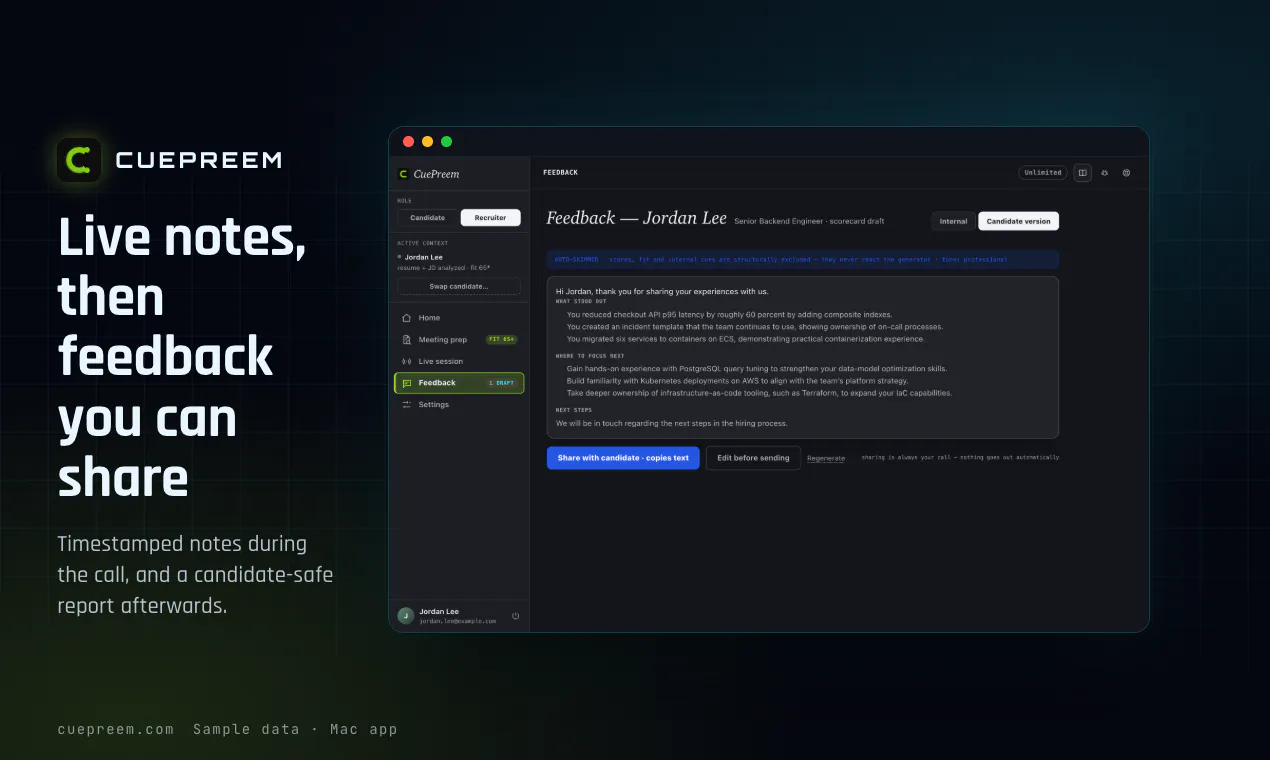The image size is (1270, 760).
Task: Click the CuePreem logo icon in the sidebar
Action: [404, 174]
